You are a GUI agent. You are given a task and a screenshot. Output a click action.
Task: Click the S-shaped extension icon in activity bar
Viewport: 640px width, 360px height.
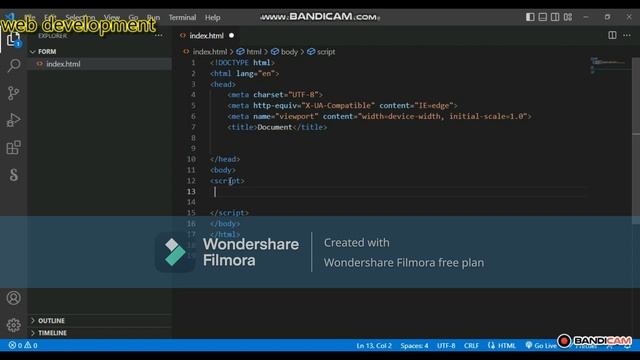coord(13,175)
